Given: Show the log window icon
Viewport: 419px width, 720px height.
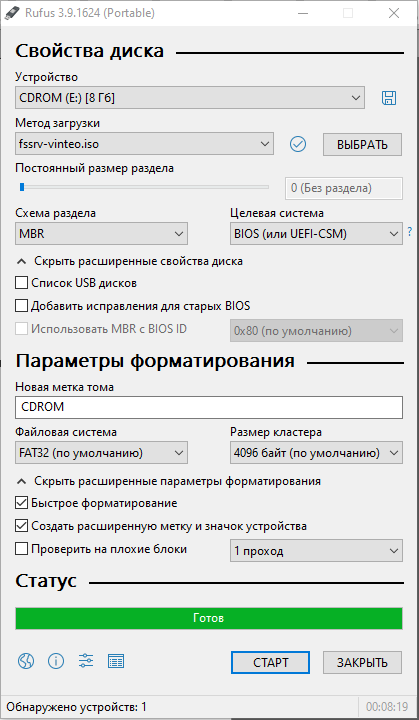Looking at the screenshot, I should 116,661.
